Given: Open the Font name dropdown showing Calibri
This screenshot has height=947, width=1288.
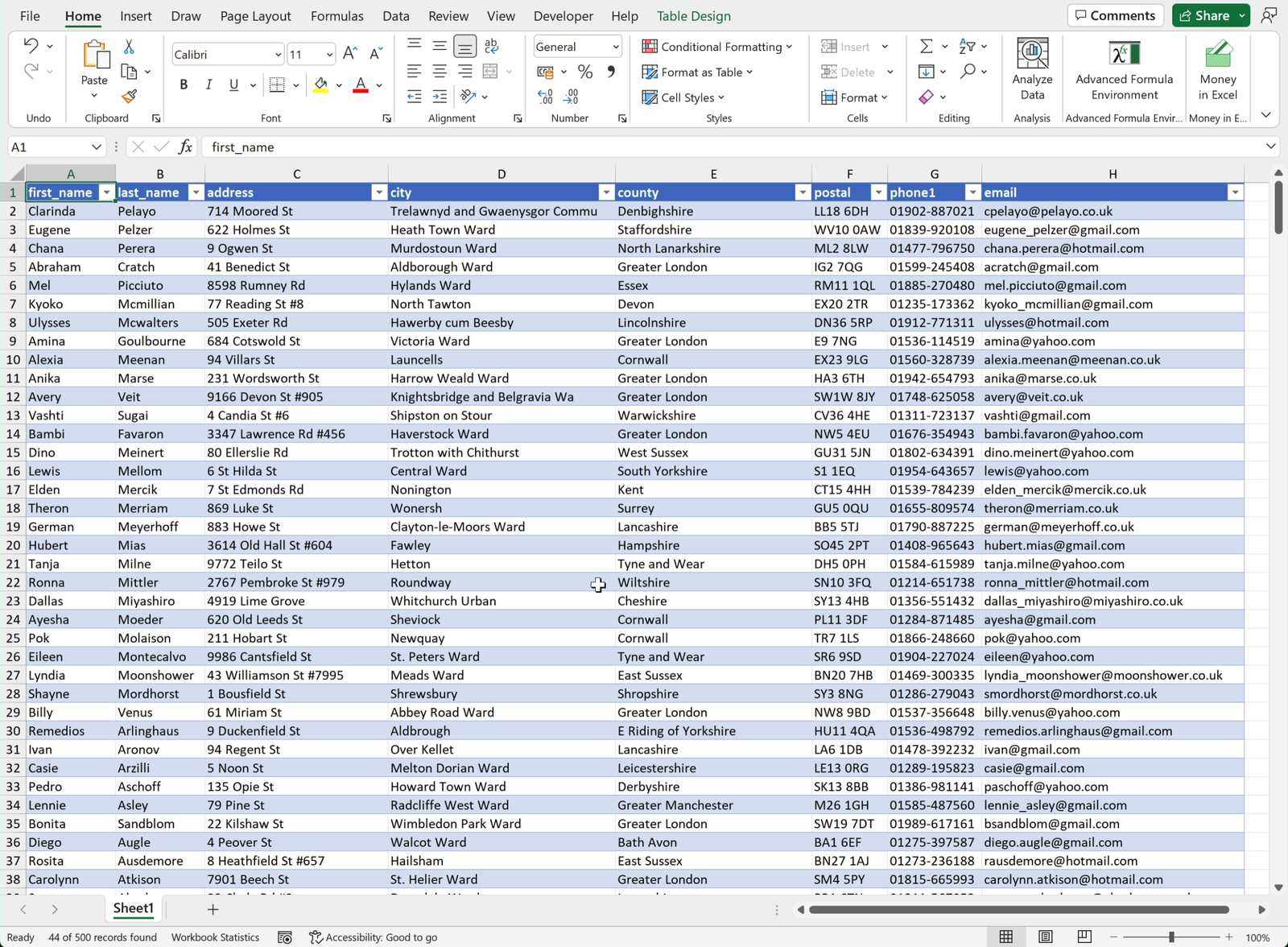Looking at the screenshot, I should click(x=278, y=55).
